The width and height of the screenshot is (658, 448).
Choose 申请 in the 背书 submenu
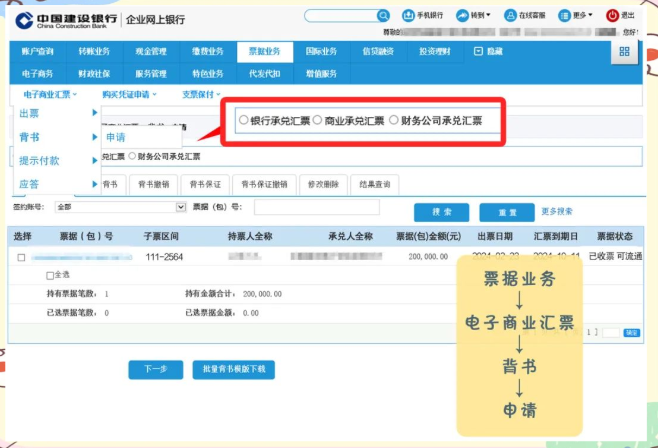pos(116,137)
